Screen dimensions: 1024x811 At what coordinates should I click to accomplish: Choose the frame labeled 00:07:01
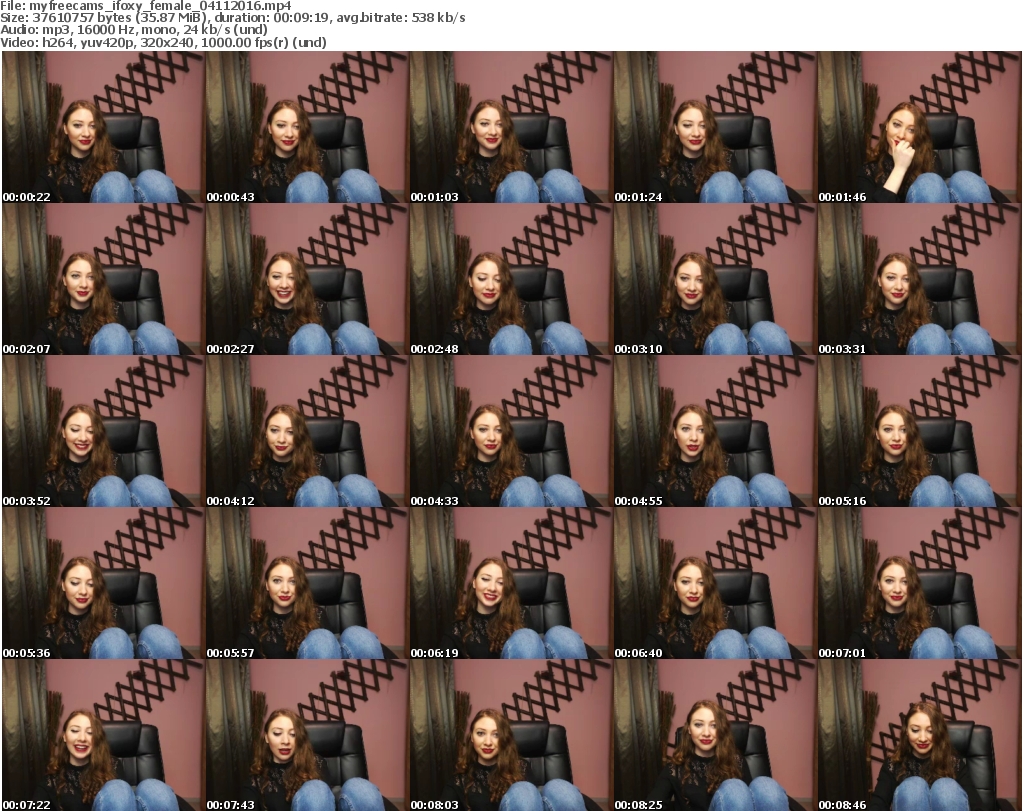(x=919, y=583)
